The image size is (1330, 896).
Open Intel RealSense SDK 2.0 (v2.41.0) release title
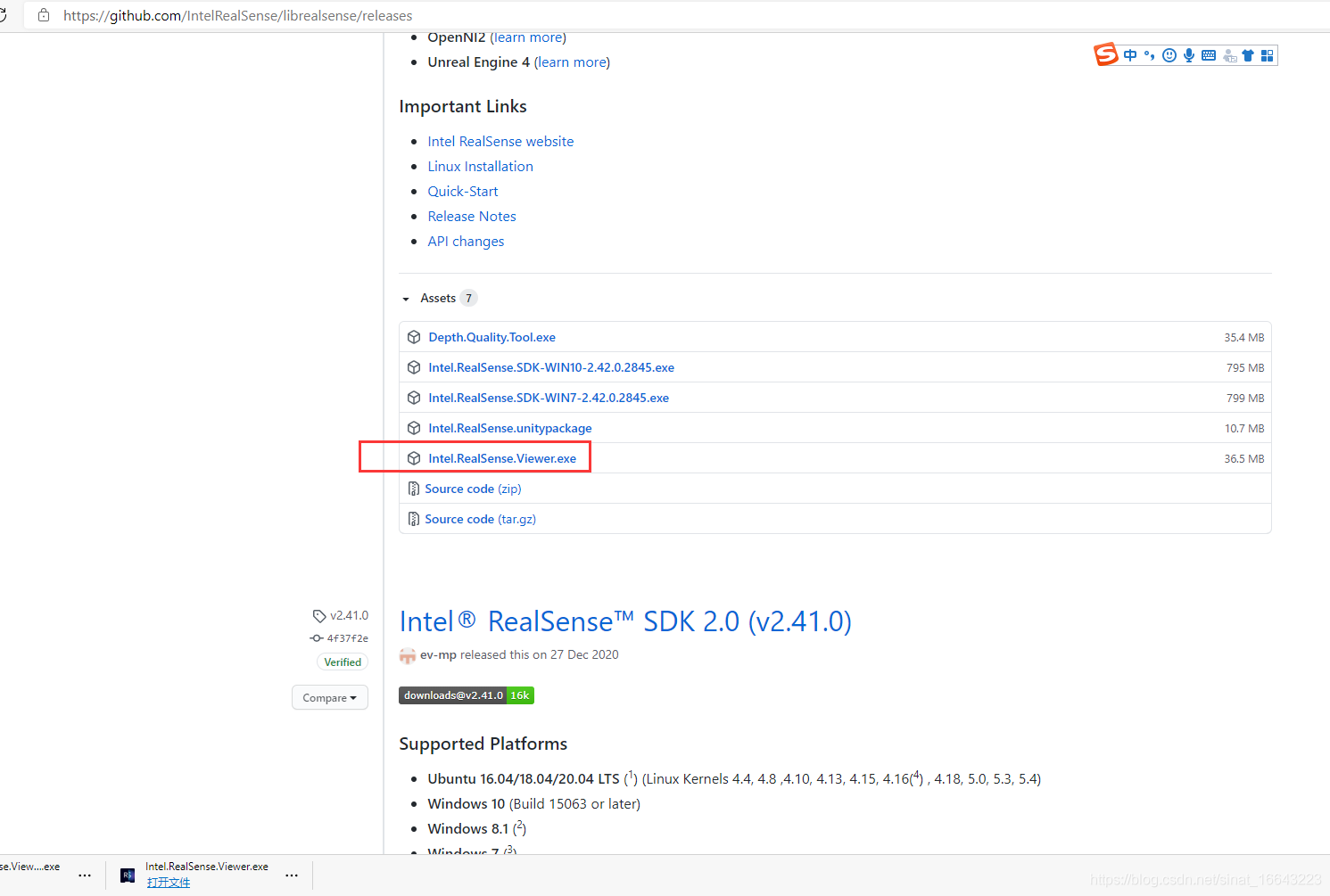click(x=625, y=621)
